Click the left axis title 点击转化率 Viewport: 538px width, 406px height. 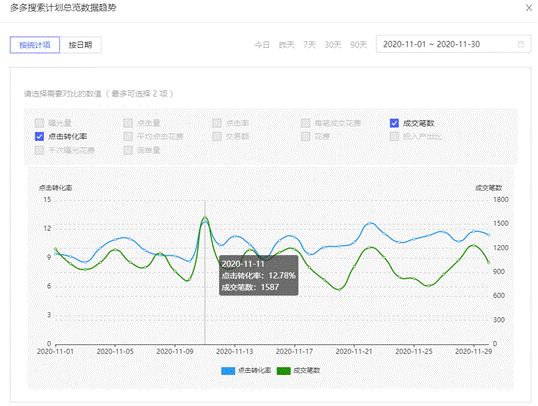(56, 188)
